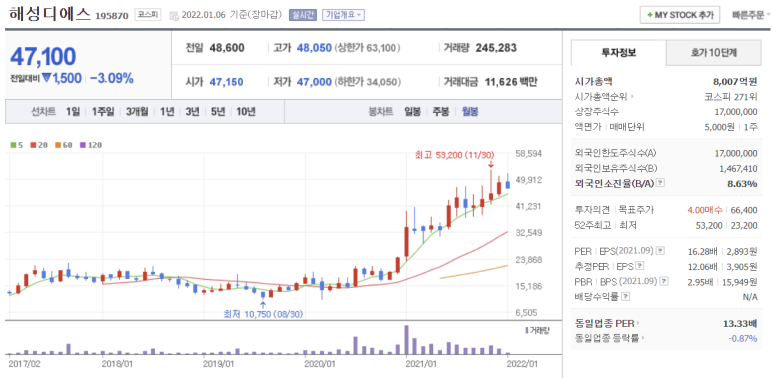Click the orange 60-day moving average legend square
Viewport: 773px width, 378px height.
click(x=57, y=145)
